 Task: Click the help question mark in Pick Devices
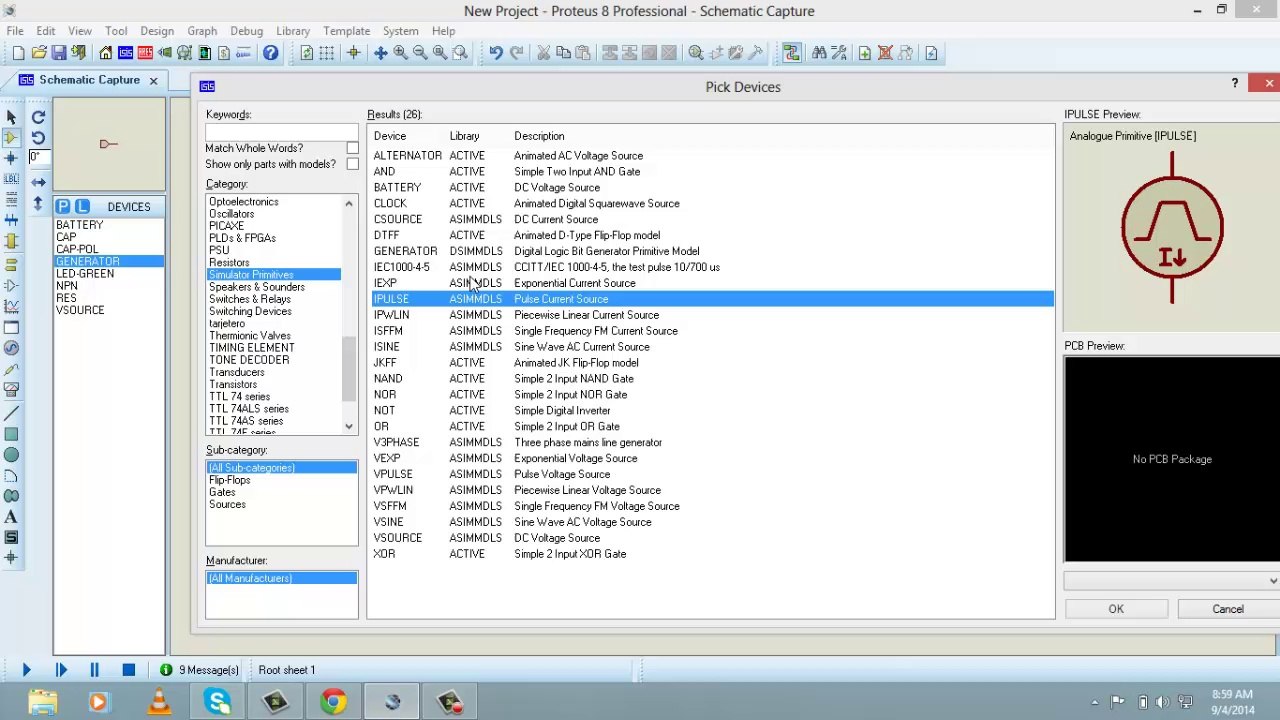[x=1235, y=84]
